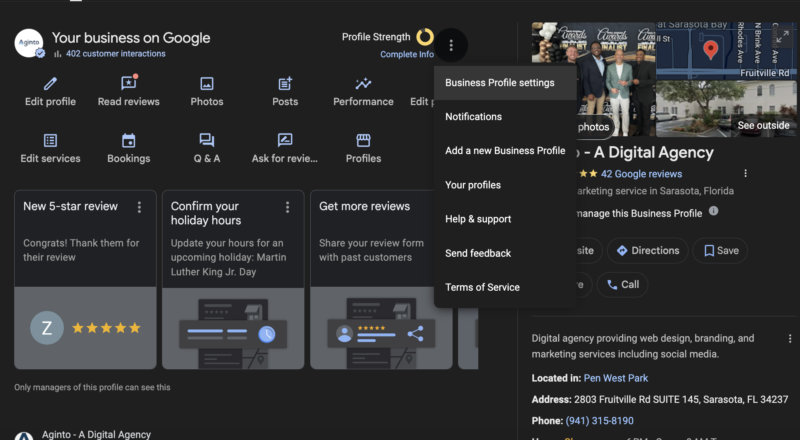Open the Q & A icon

(x=207, y=141)
